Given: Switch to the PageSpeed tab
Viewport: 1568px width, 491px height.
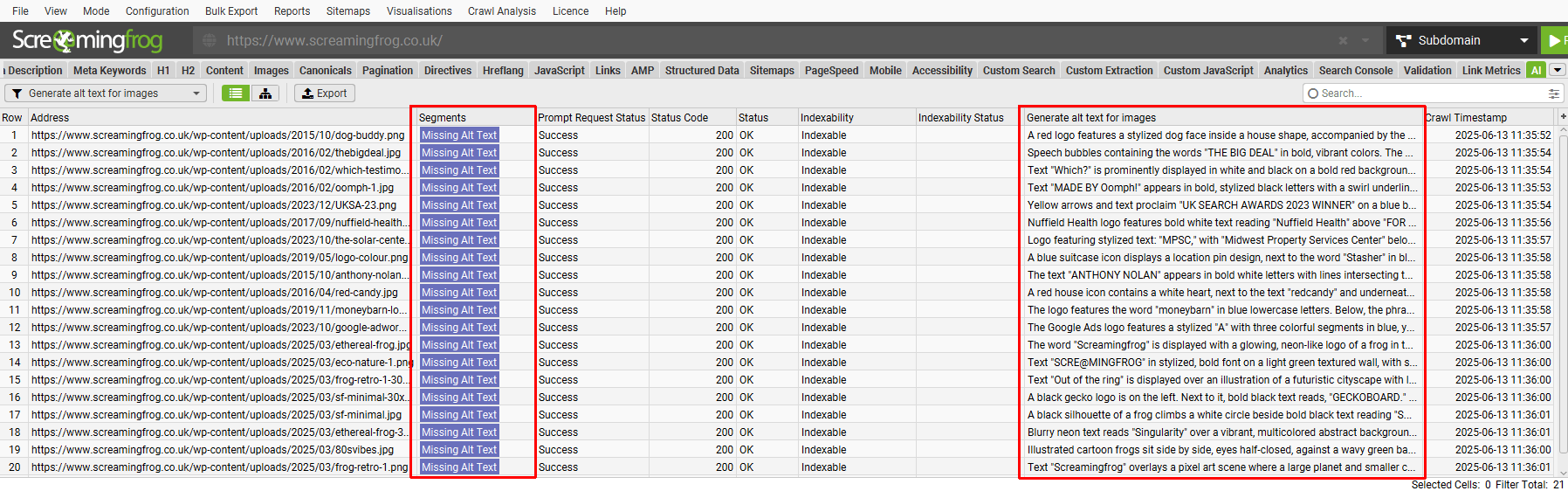Looking at the screenshot, I should (831, 71).
